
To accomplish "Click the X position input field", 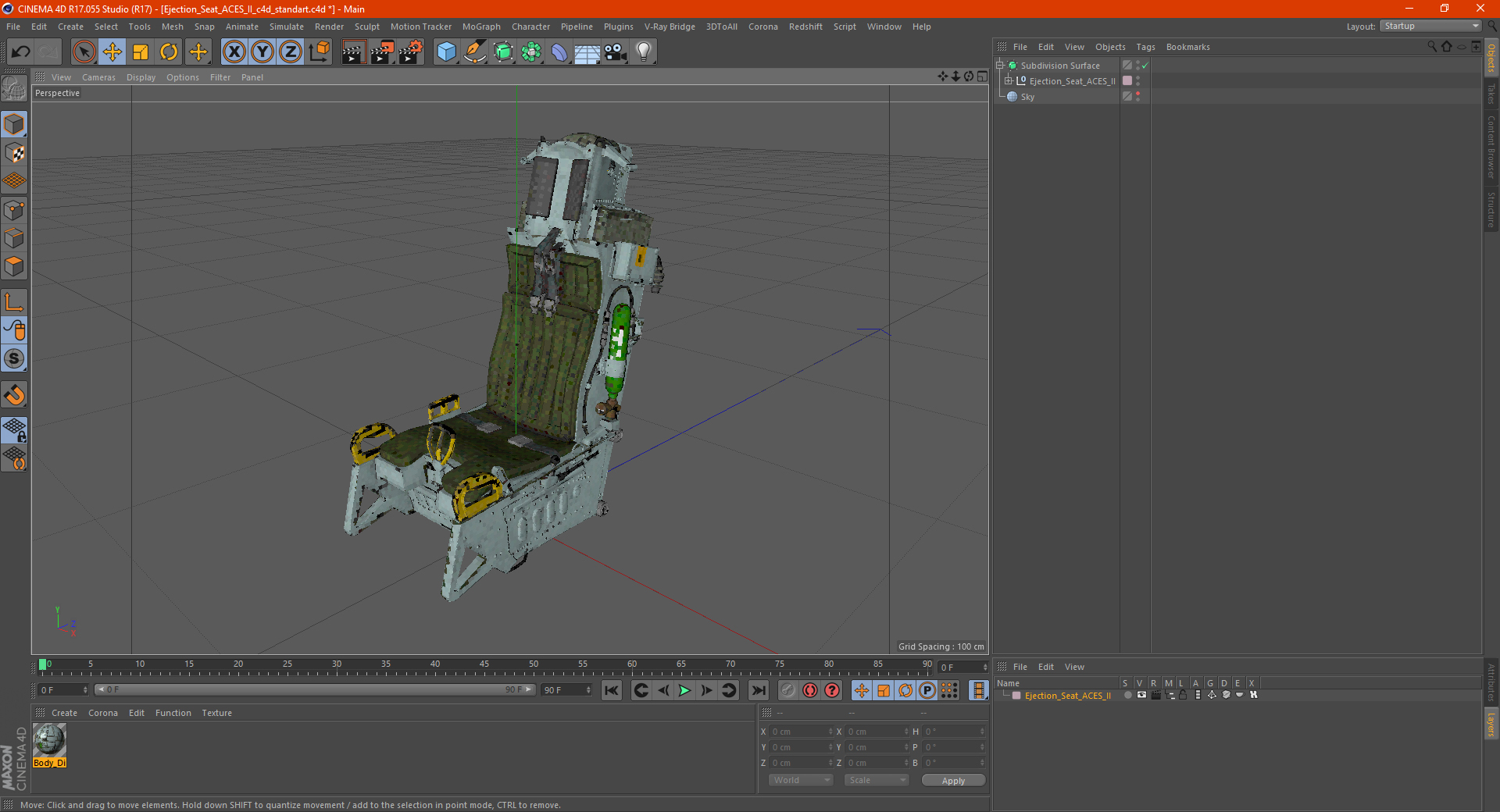I will pyautogui.click(x=802, y=732).
